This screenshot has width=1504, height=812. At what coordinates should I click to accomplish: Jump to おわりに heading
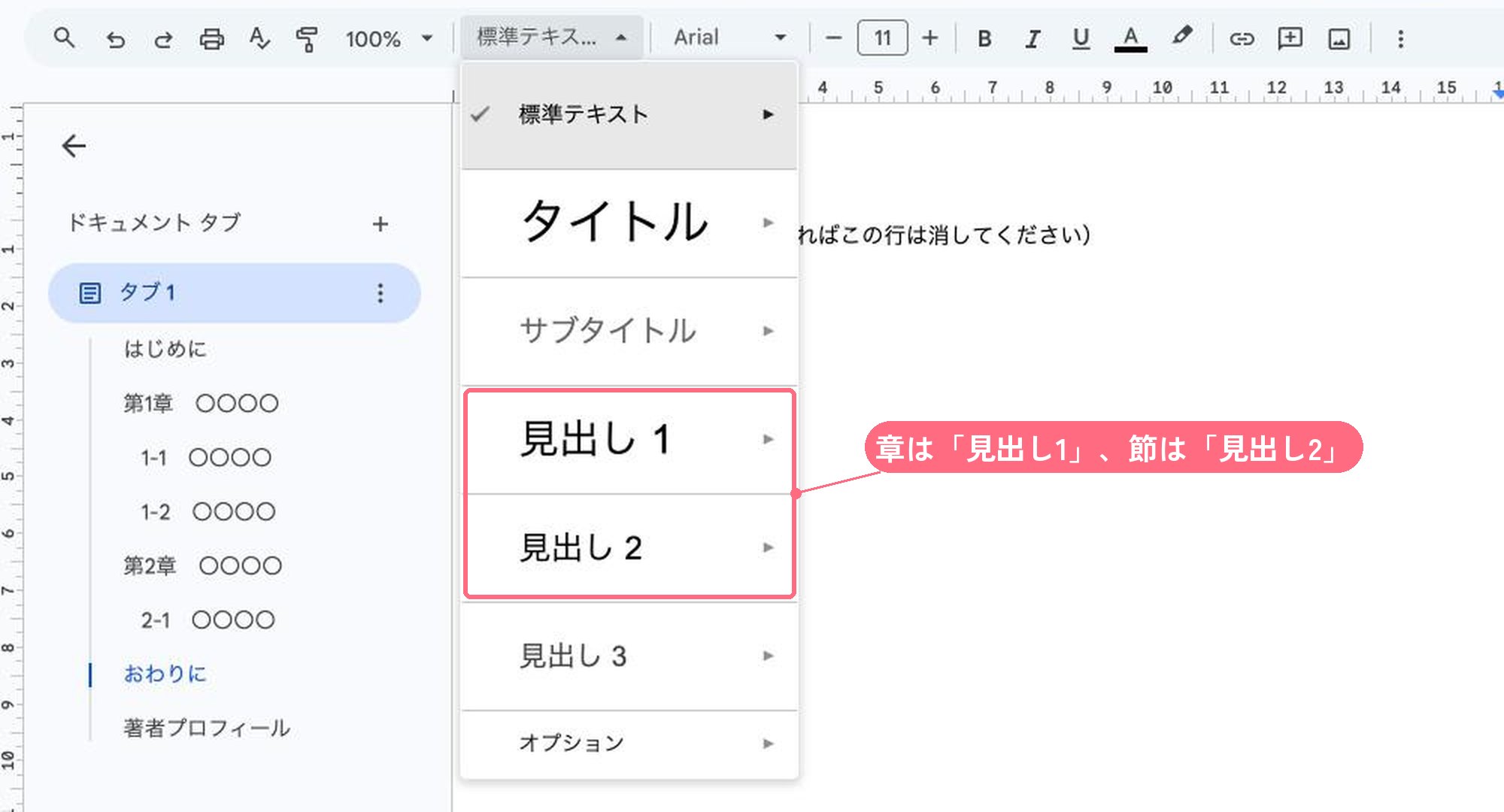coord(165,674)
